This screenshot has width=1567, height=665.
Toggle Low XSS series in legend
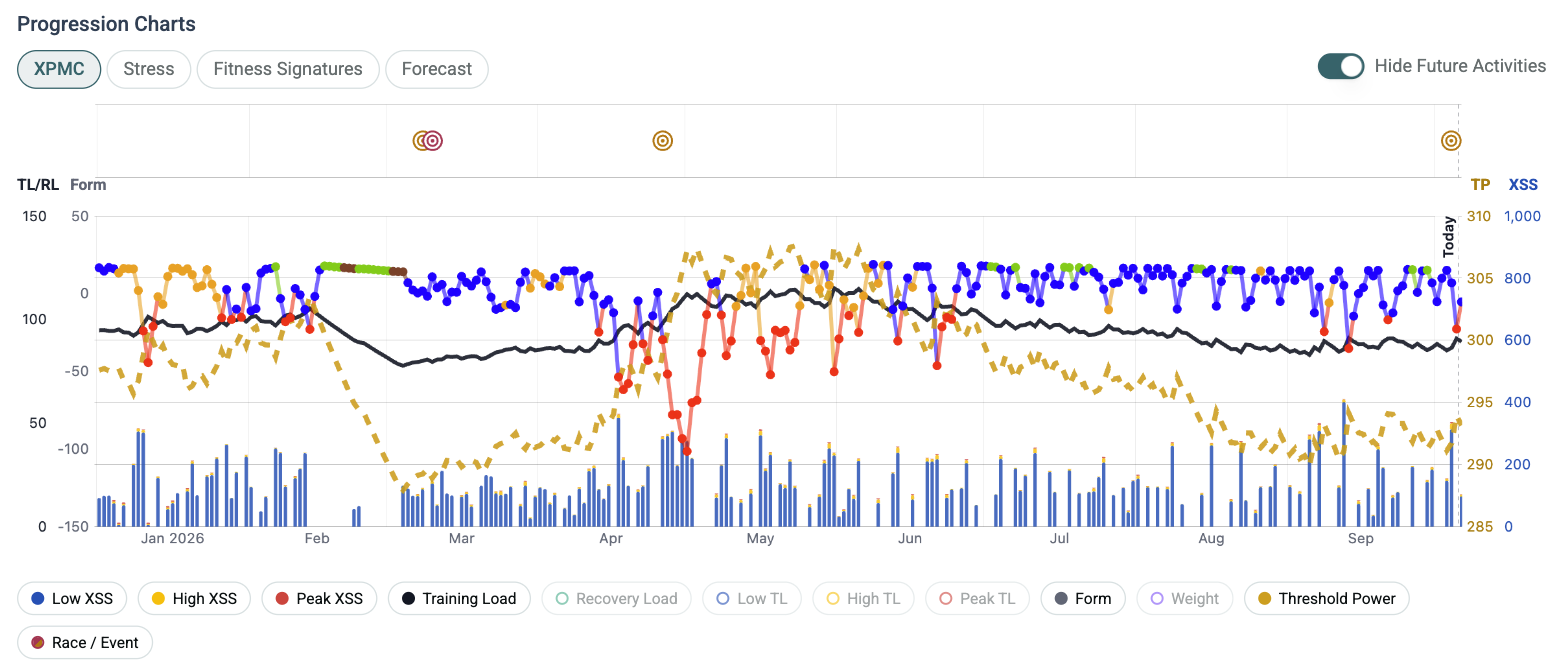[x=74, y=599]
